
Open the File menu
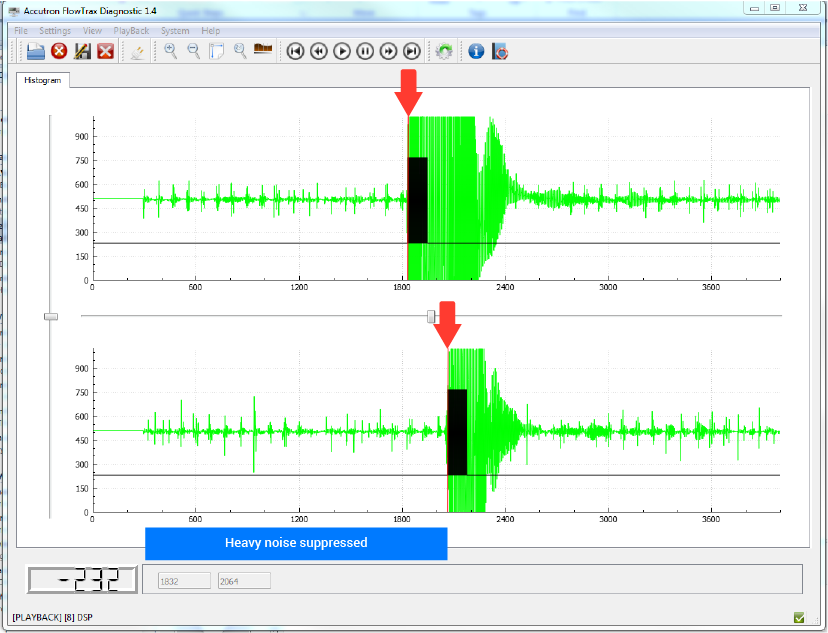[x=21, y=31]
